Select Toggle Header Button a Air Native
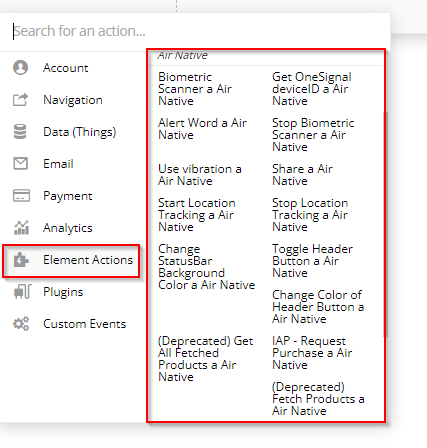Viewport: 427px width, 448px height. [x=312, y=261]
